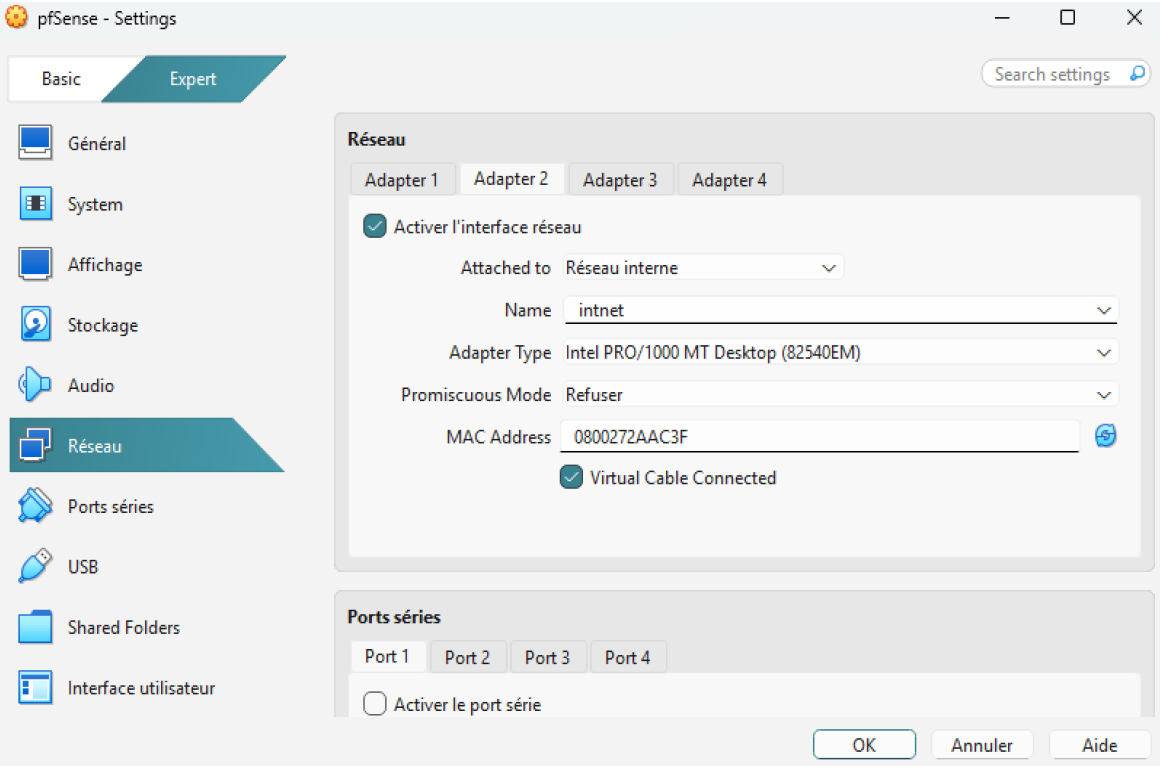
Task: Click the MAC Address input field
Action: click(x=820, y=437)
